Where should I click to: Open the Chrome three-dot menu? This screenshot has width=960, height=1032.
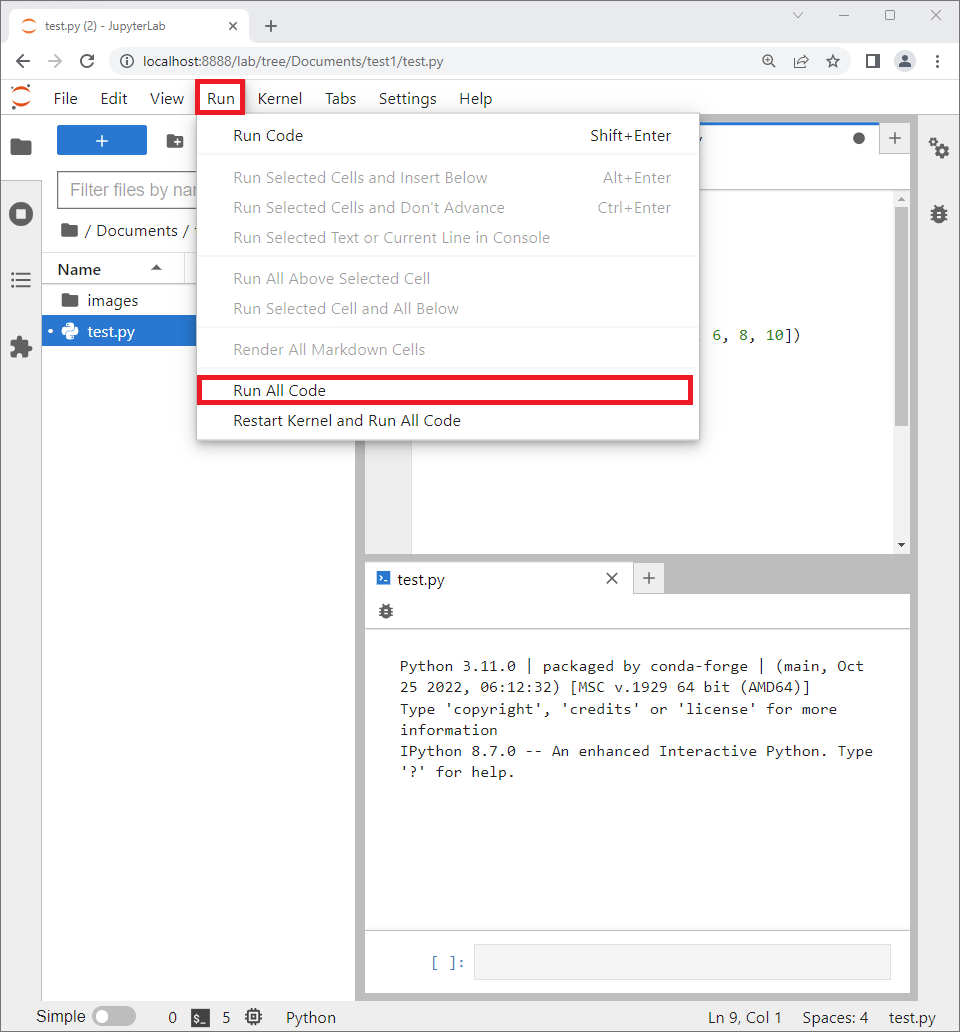(937, 61)
